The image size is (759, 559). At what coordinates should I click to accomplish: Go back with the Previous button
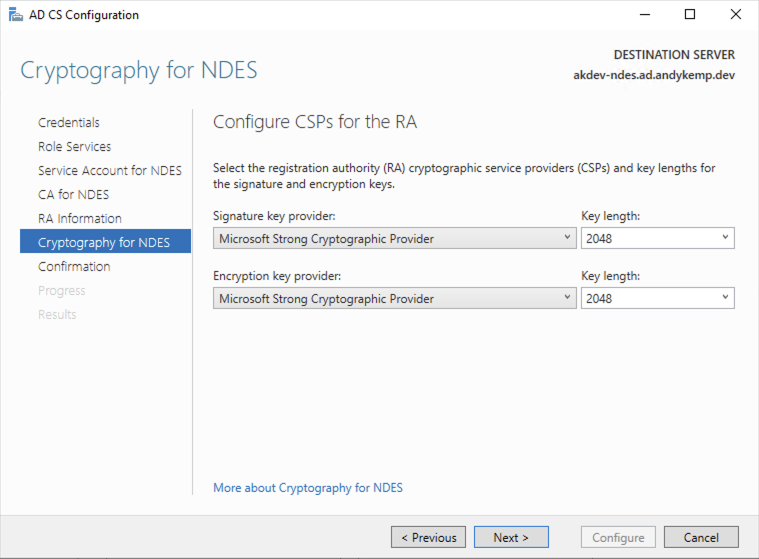point(428,537)
